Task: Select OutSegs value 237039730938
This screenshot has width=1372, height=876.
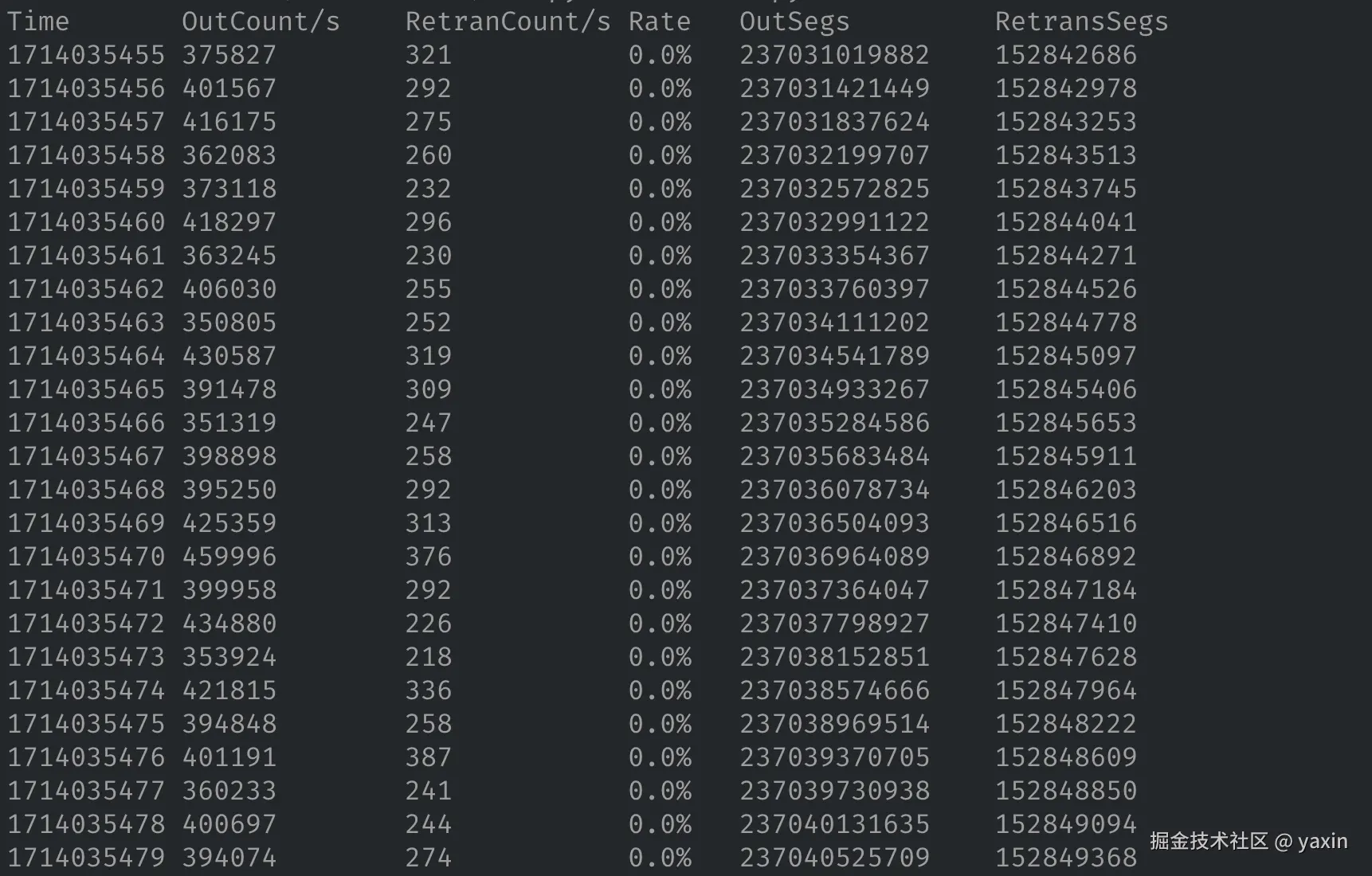Action: (x=835, y=791)
